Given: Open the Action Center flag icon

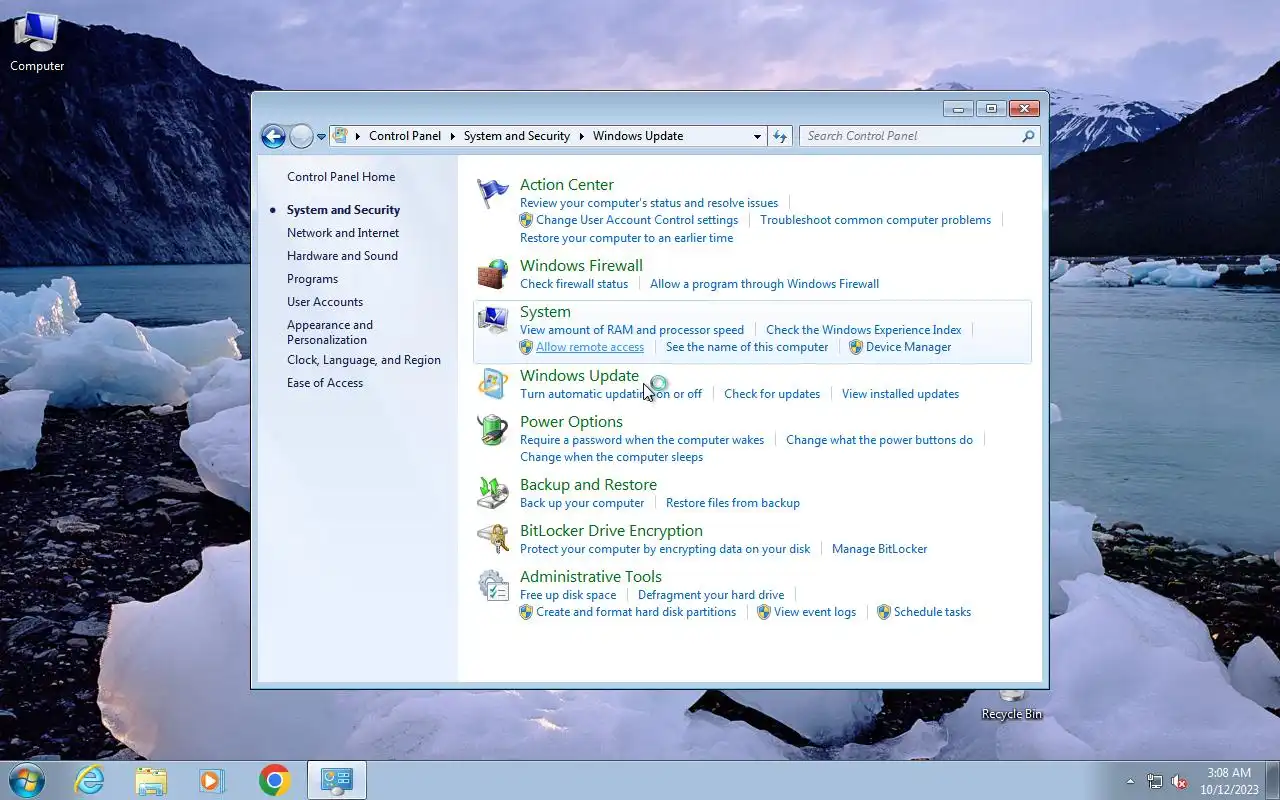Looking at the screenshot, I should point(493,193).
